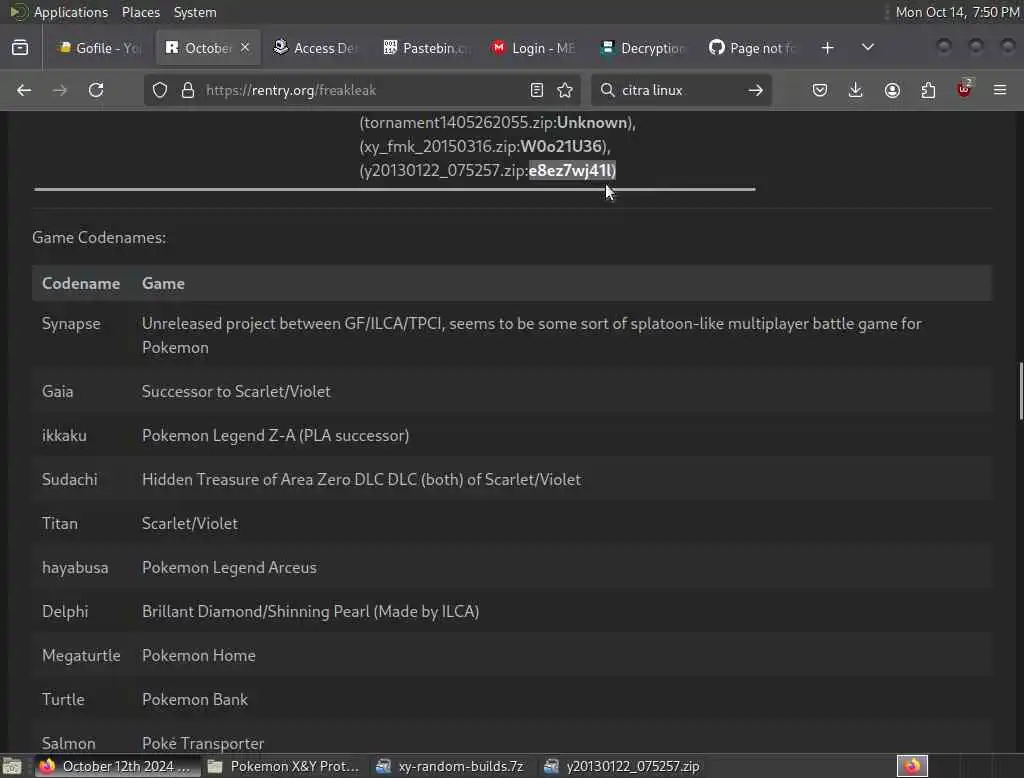Open the Firefox account icon
The width and height of the screenshot is (1024, 778).
click(x=892, y=90)
